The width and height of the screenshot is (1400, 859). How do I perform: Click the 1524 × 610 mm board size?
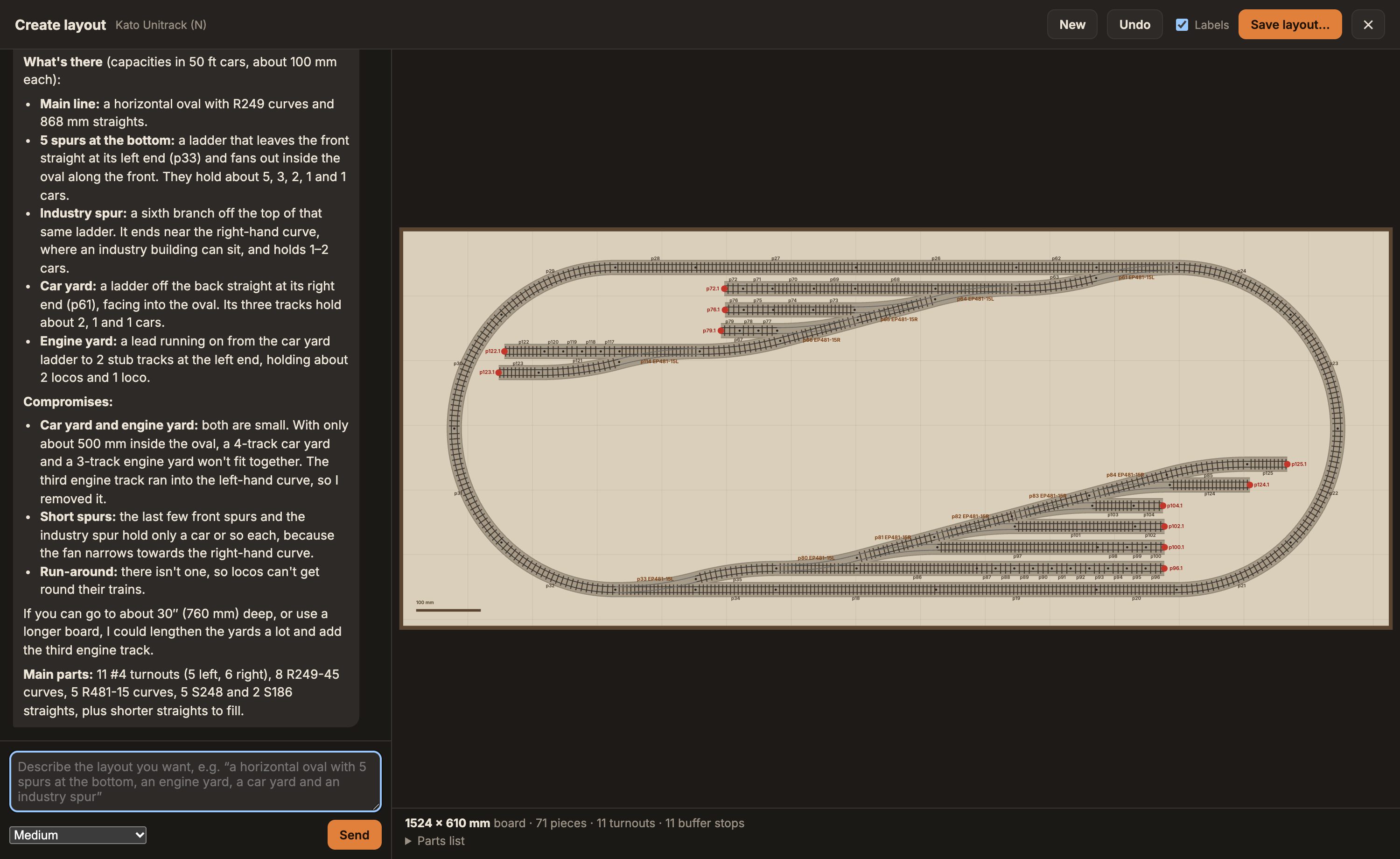(x=447, y=823)
